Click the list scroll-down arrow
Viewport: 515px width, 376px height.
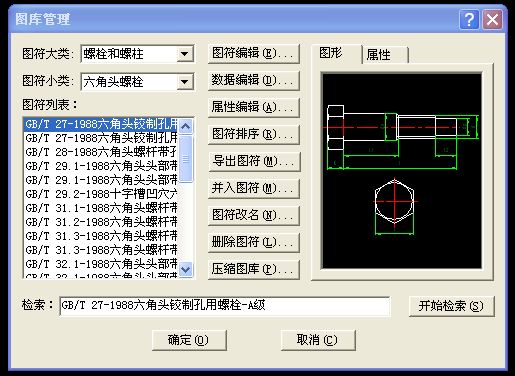point(186,269)
